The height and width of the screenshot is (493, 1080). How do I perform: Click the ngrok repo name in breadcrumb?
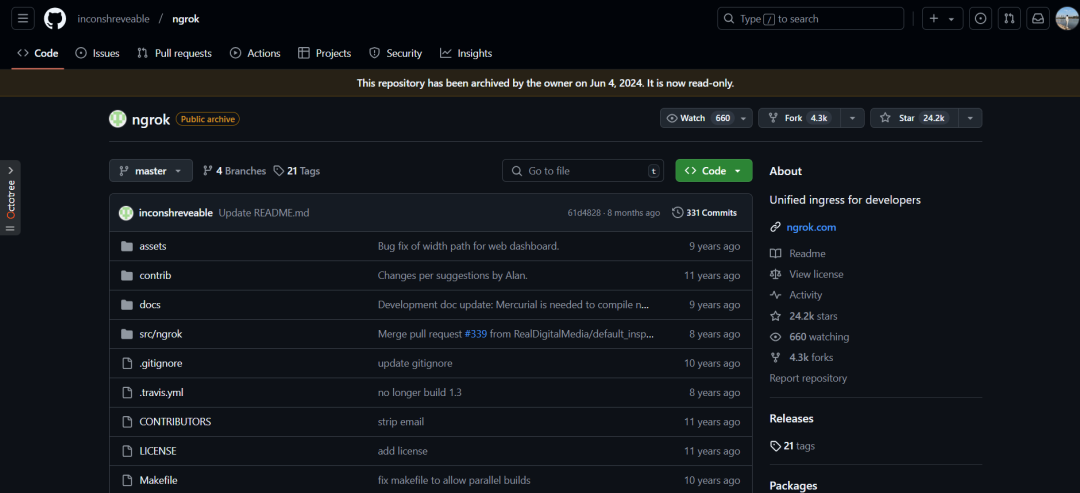tap(186, 19)
